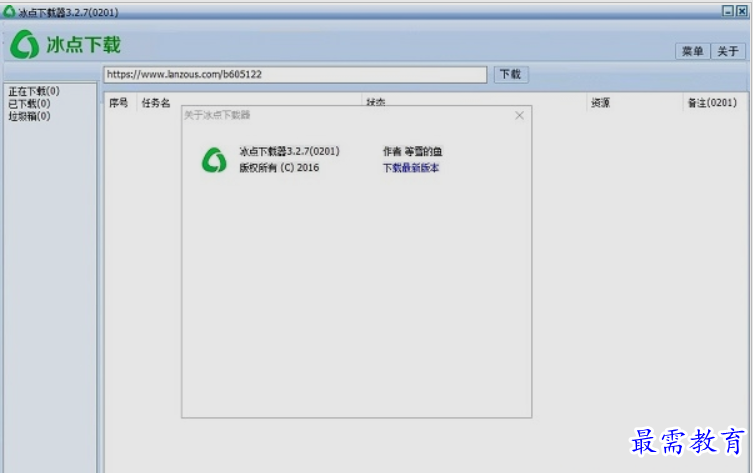Select 已下载(0) in the sidebar
Image resolution: width=753 pixels, height=473 pixels.
point(29,103)
